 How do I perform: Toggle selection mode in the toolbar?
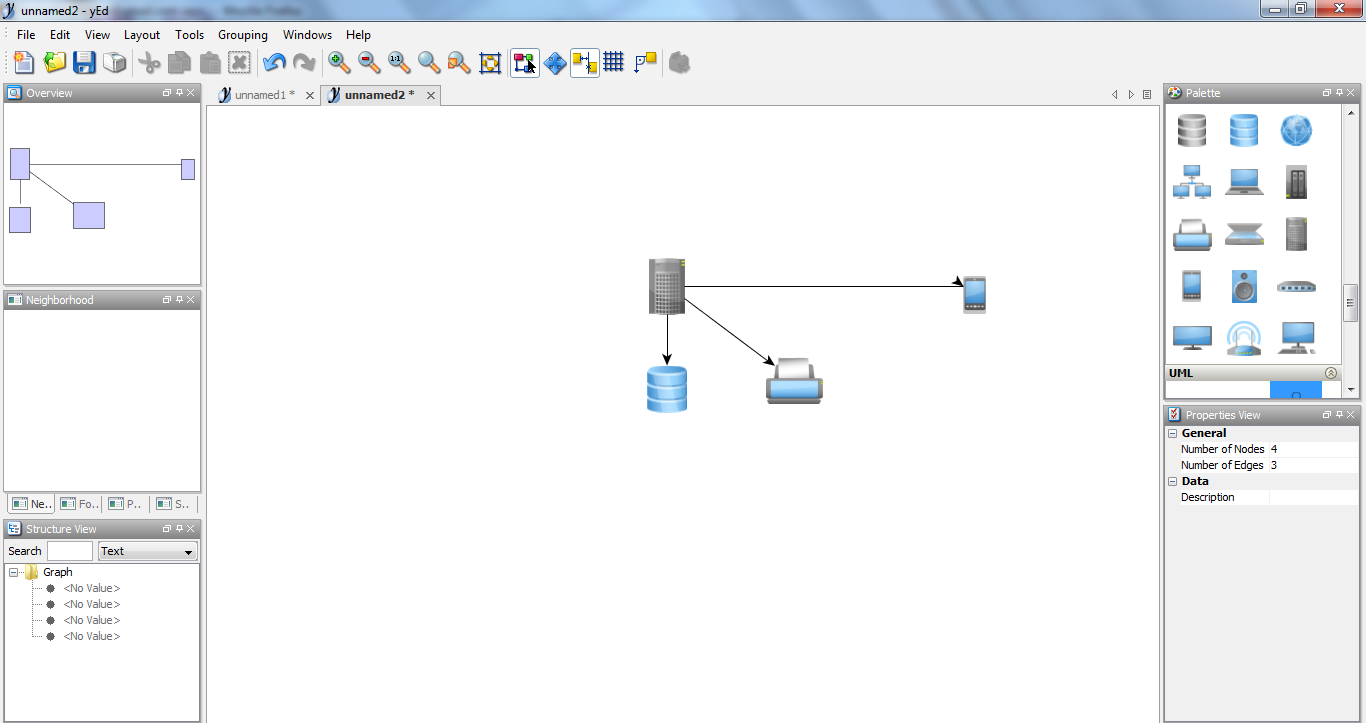point(525,63)
